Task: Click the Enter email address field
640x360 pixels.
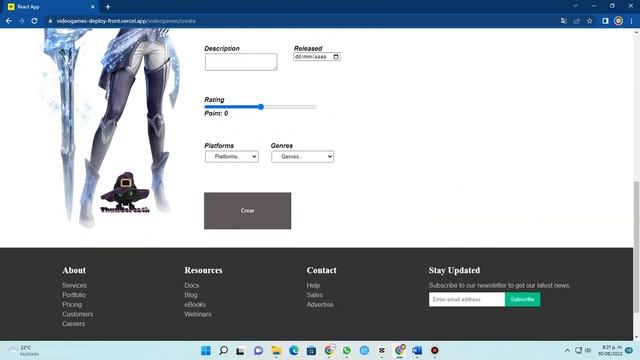Action: [x=467, y=299]
